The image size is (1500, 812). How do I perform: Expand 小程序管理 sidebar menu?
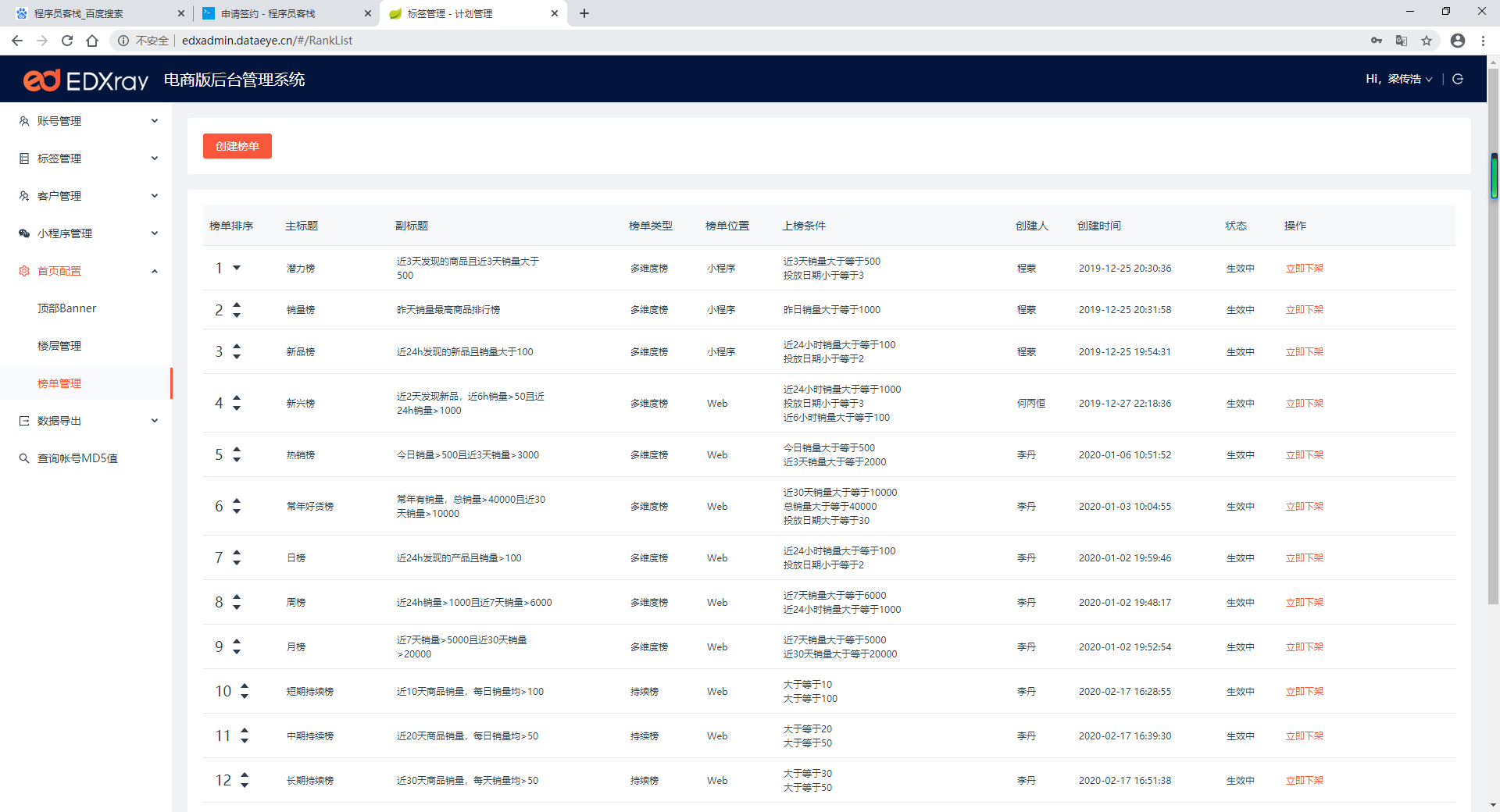click(86, 233)
